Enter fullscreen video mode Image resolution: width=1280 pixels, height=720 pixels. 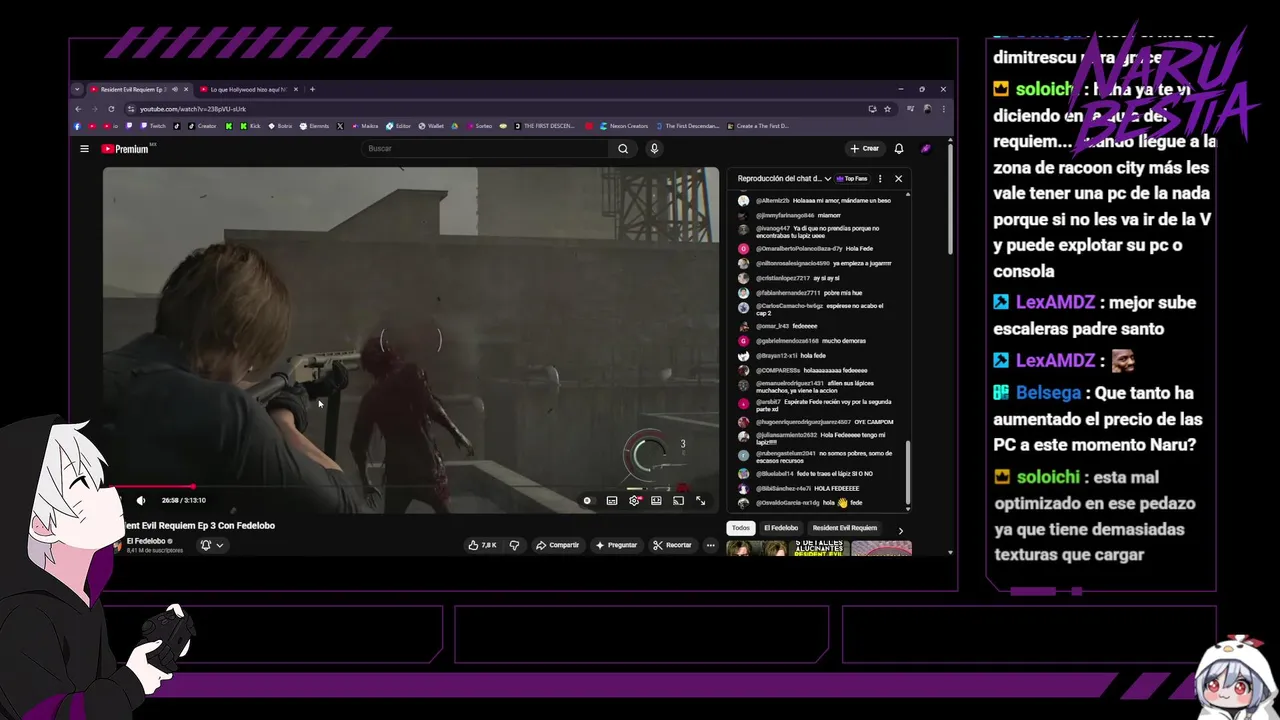tap(700, 500)
